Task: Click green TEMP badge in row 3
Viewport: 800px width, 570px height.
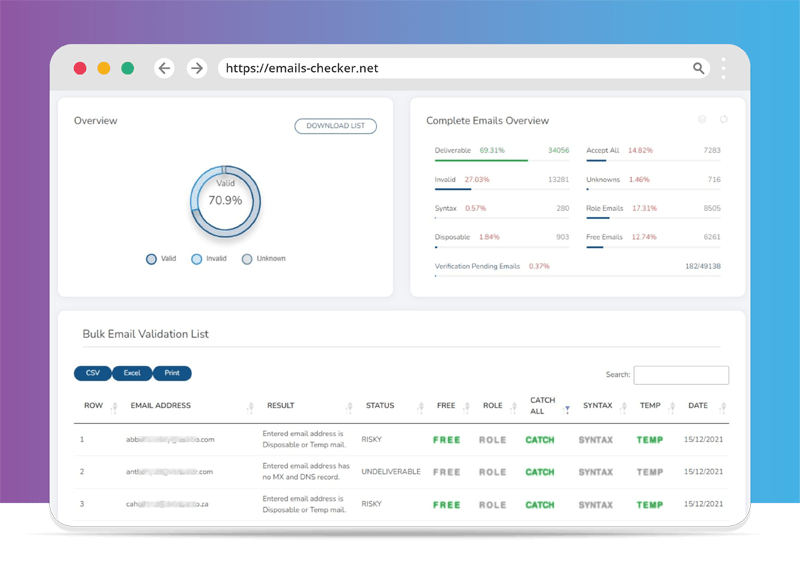Action: coord(650,505)
